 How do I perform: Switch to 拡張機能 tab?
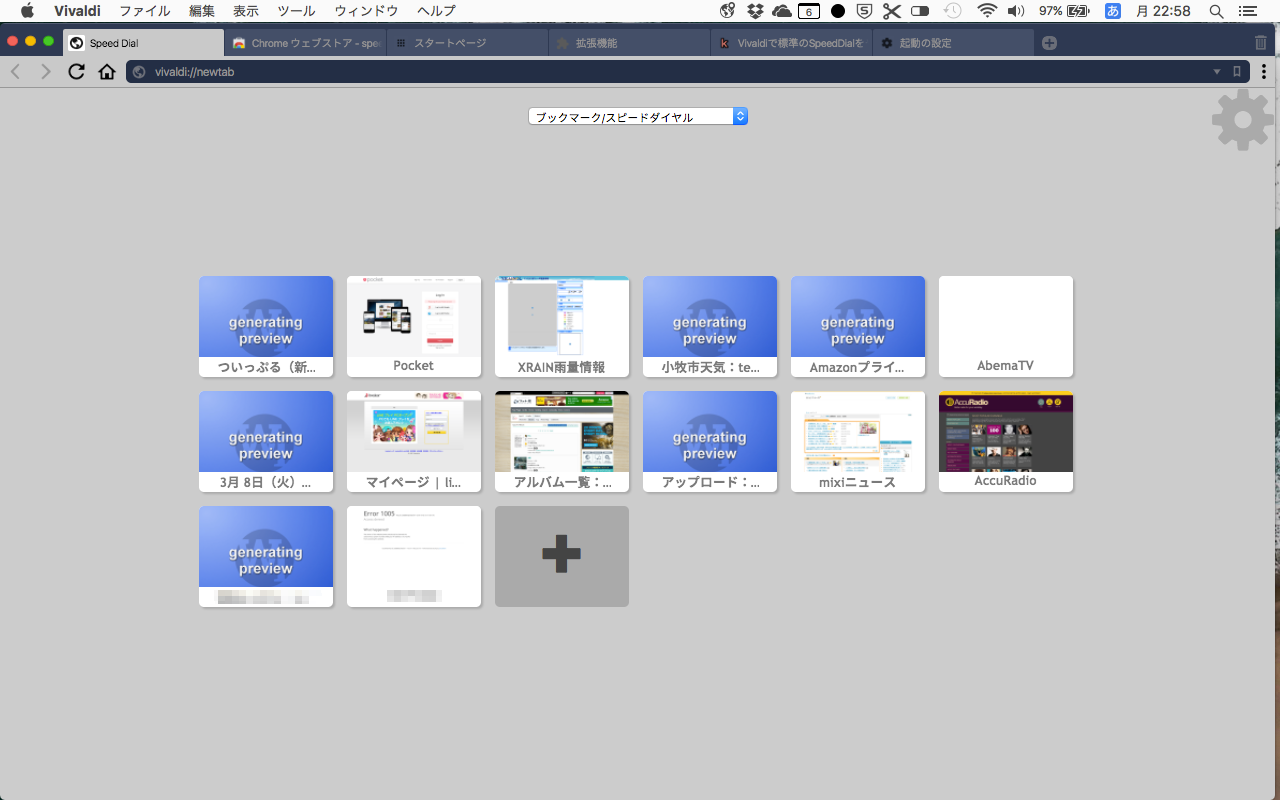[630, 43]
